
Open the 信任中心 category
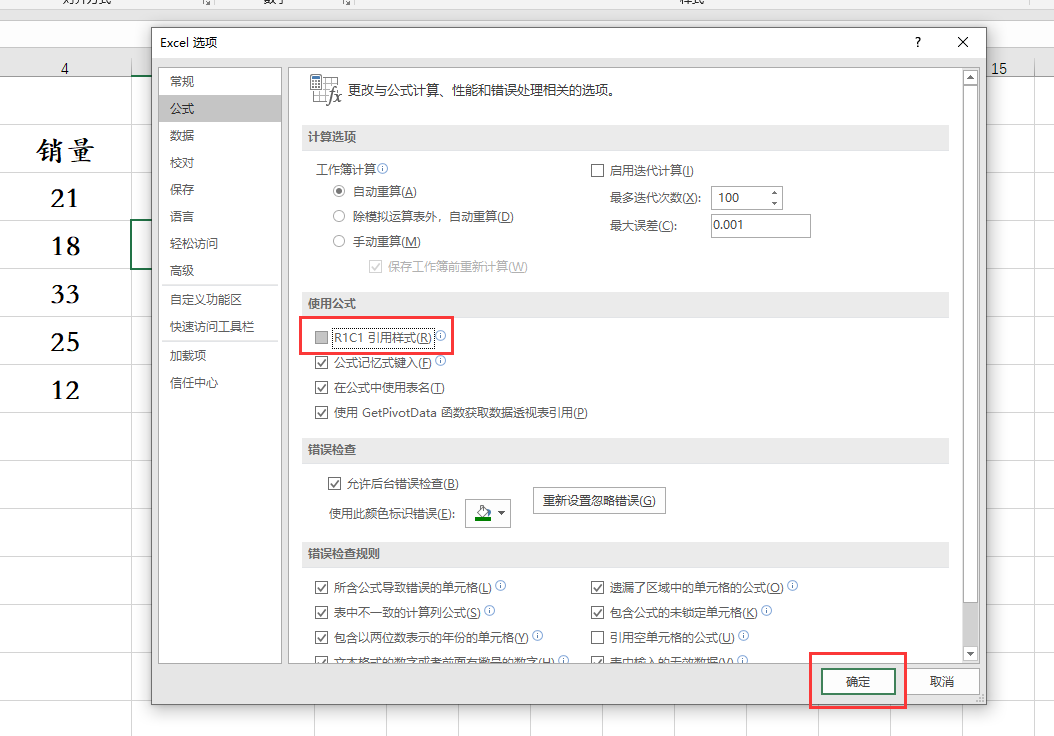coord(220,382)
